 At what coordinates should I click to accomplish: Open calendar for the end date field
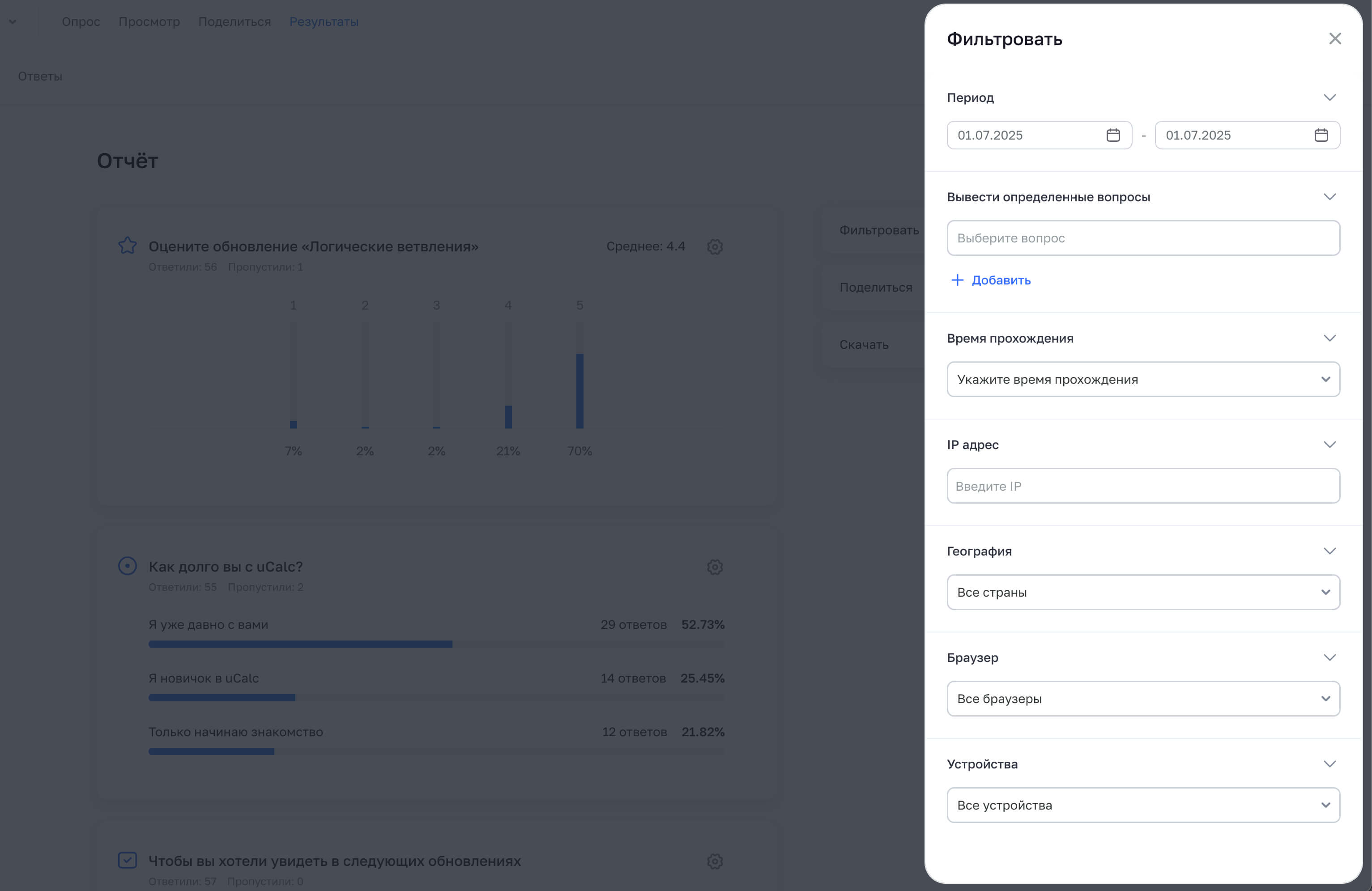click(x=1321, y=135)
